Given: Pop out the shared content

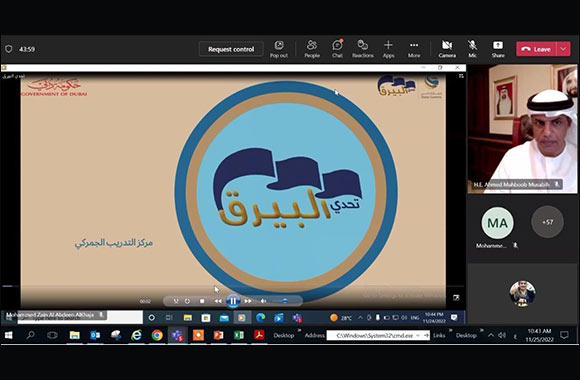Looking at the screenshot, I should point(279,49).
